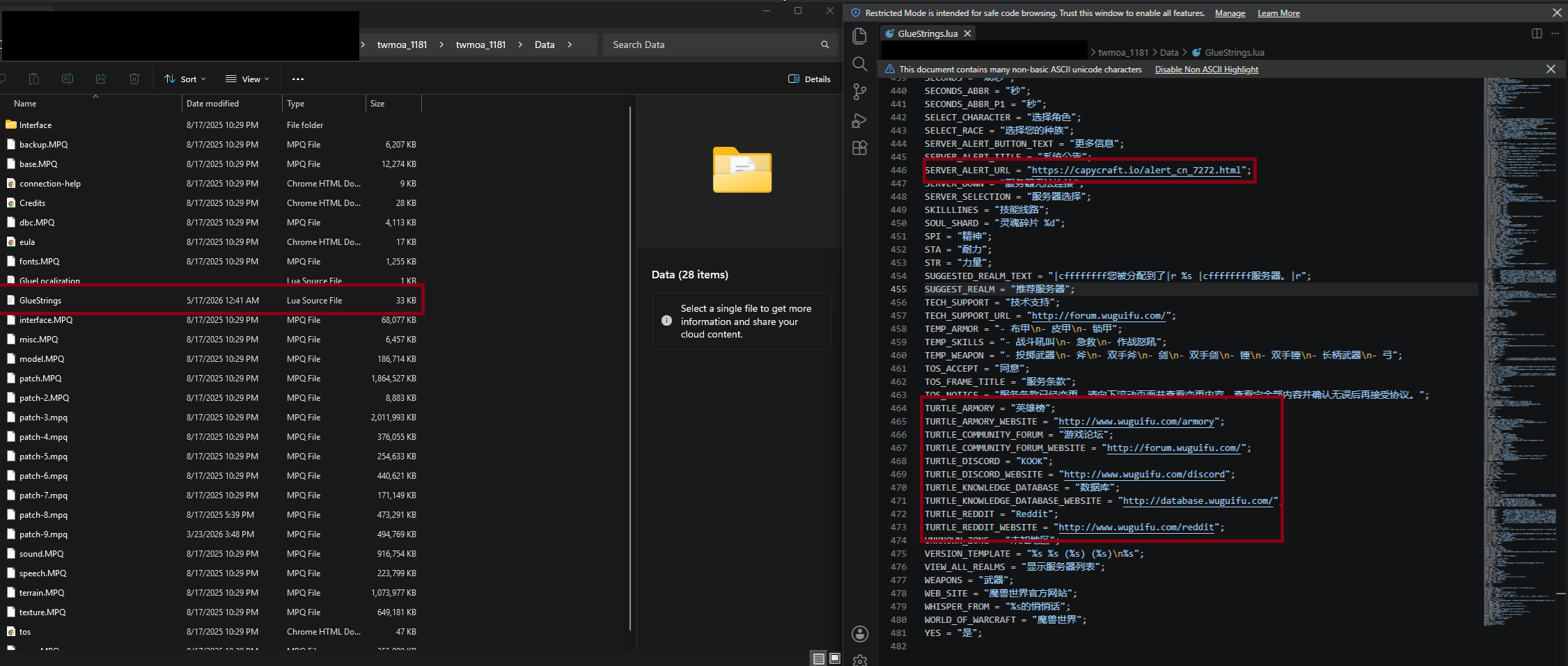The image size is (1568, 666).
Task: Click the Restricted Mode shield icon
Action: click(x=856, y=13)
